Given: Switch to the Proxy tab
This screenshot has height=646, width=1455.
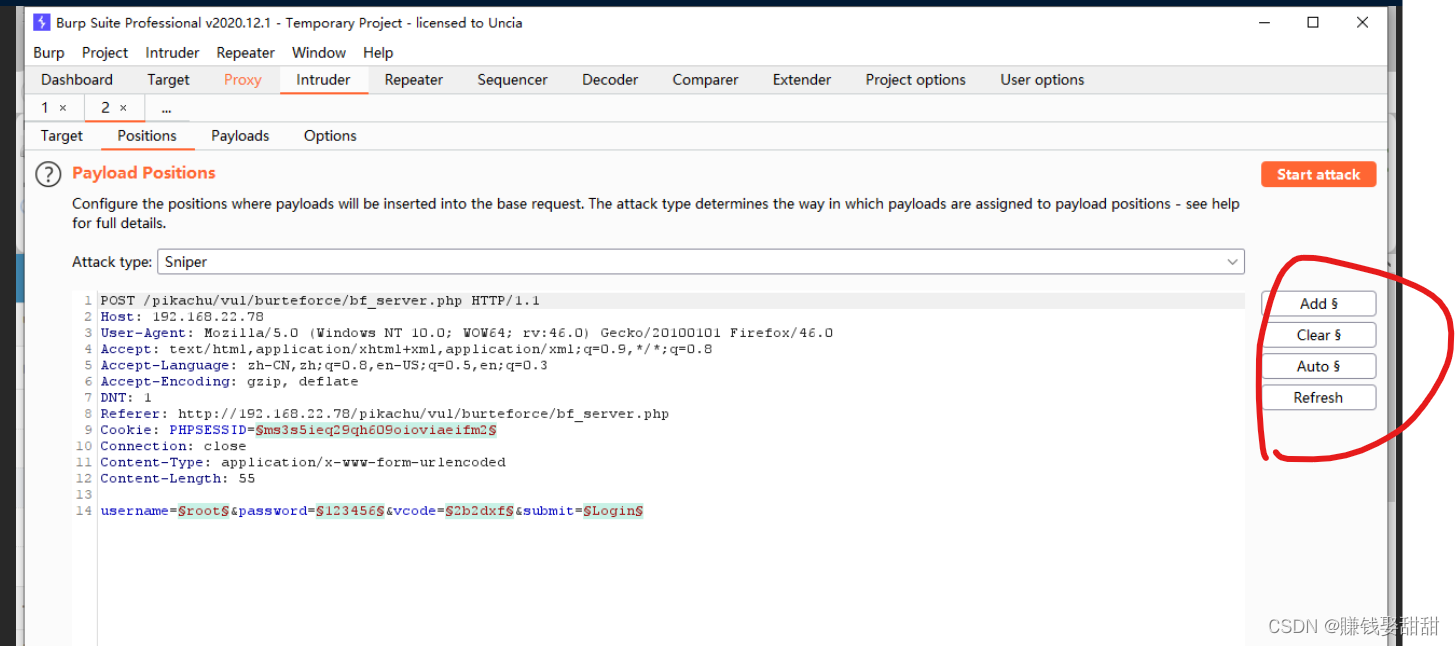Looking at the screenshot, I should [x=242, y=80].
